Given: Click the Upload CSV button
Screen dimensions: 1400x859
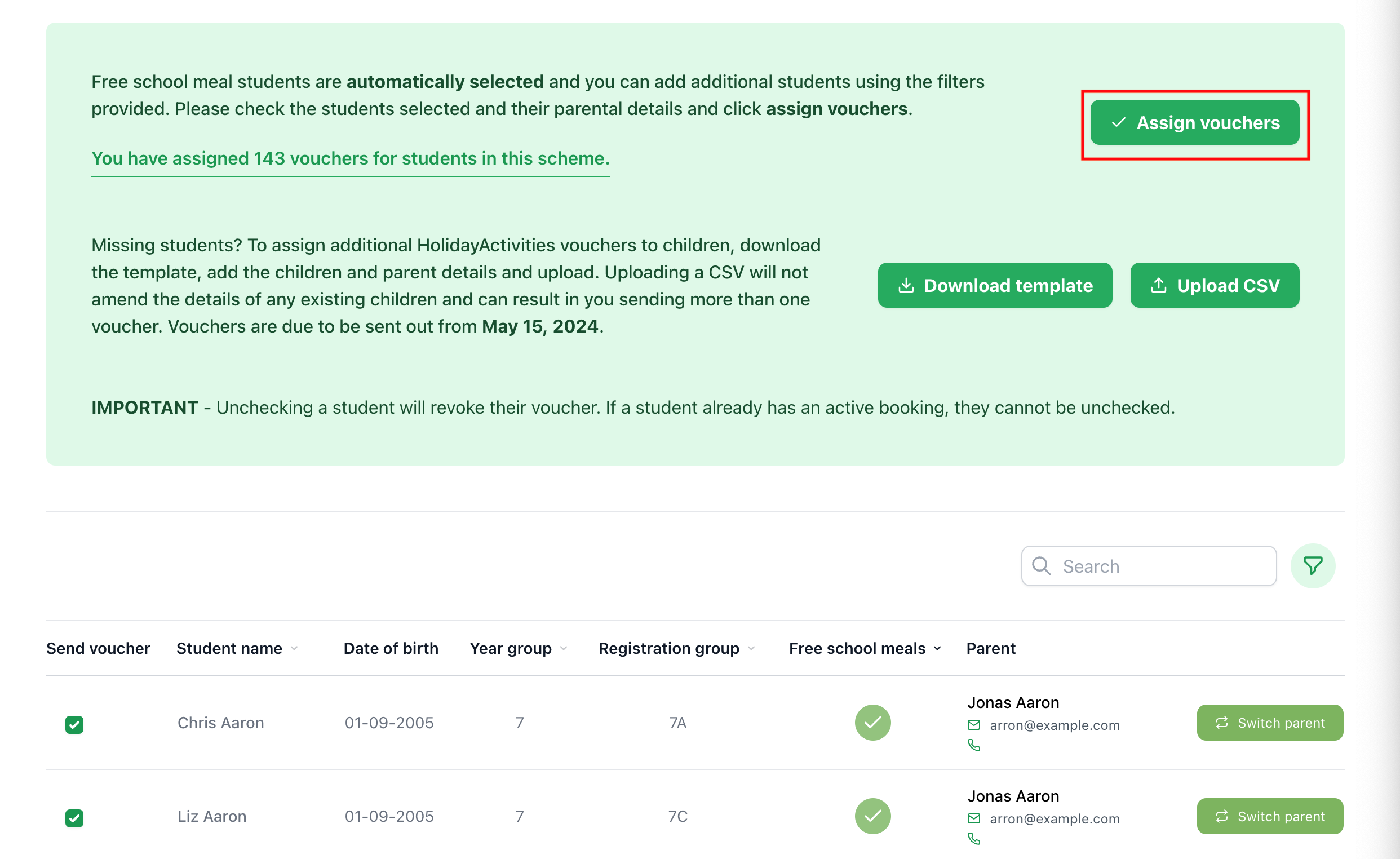Looking at the screenshot, I should (1214, 285).
